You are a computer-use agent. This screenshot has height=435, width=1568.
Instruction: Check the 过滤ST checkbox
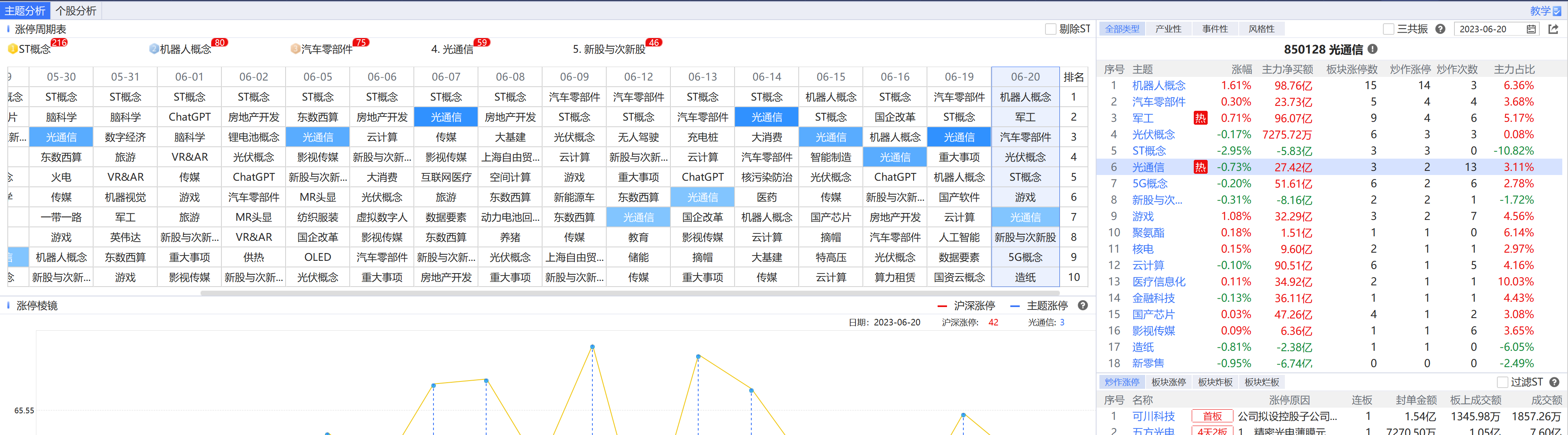tap(1502, 382)
